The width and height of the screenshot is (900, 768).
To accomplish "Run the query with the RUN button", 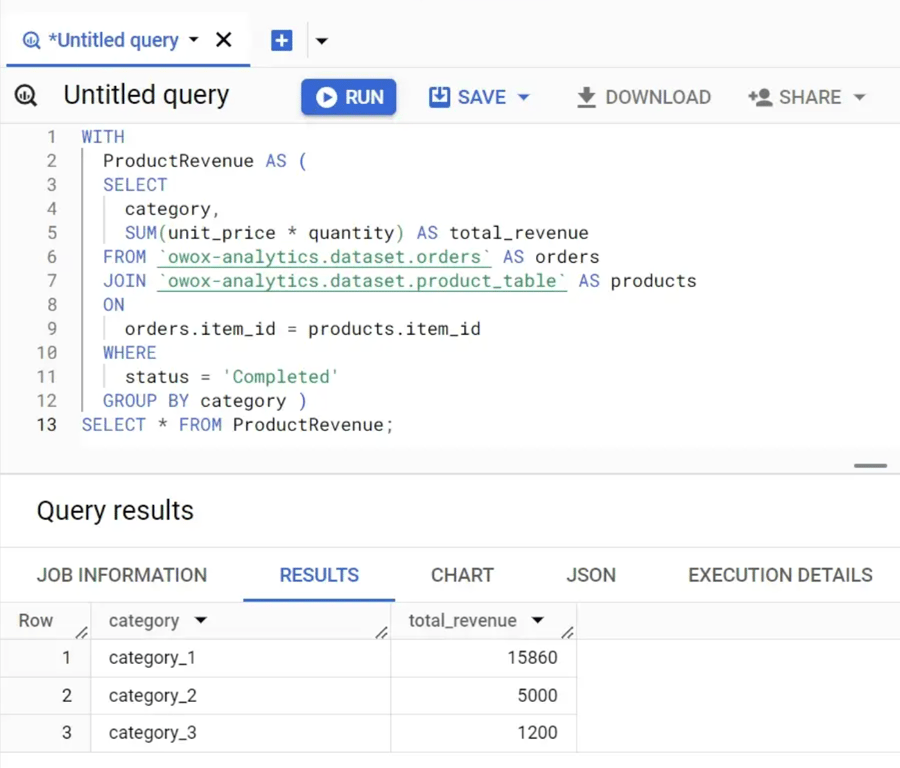I will [348, 97].
